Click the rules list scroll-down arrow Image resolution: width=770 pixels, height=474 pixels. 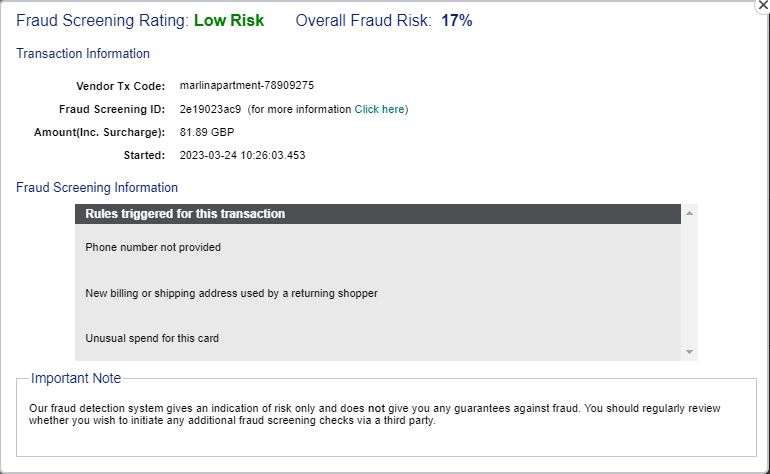click(689, 352)
